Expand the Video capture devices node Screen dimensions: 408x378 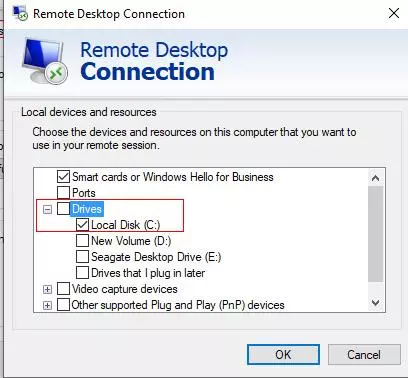(x=48, y=289)
